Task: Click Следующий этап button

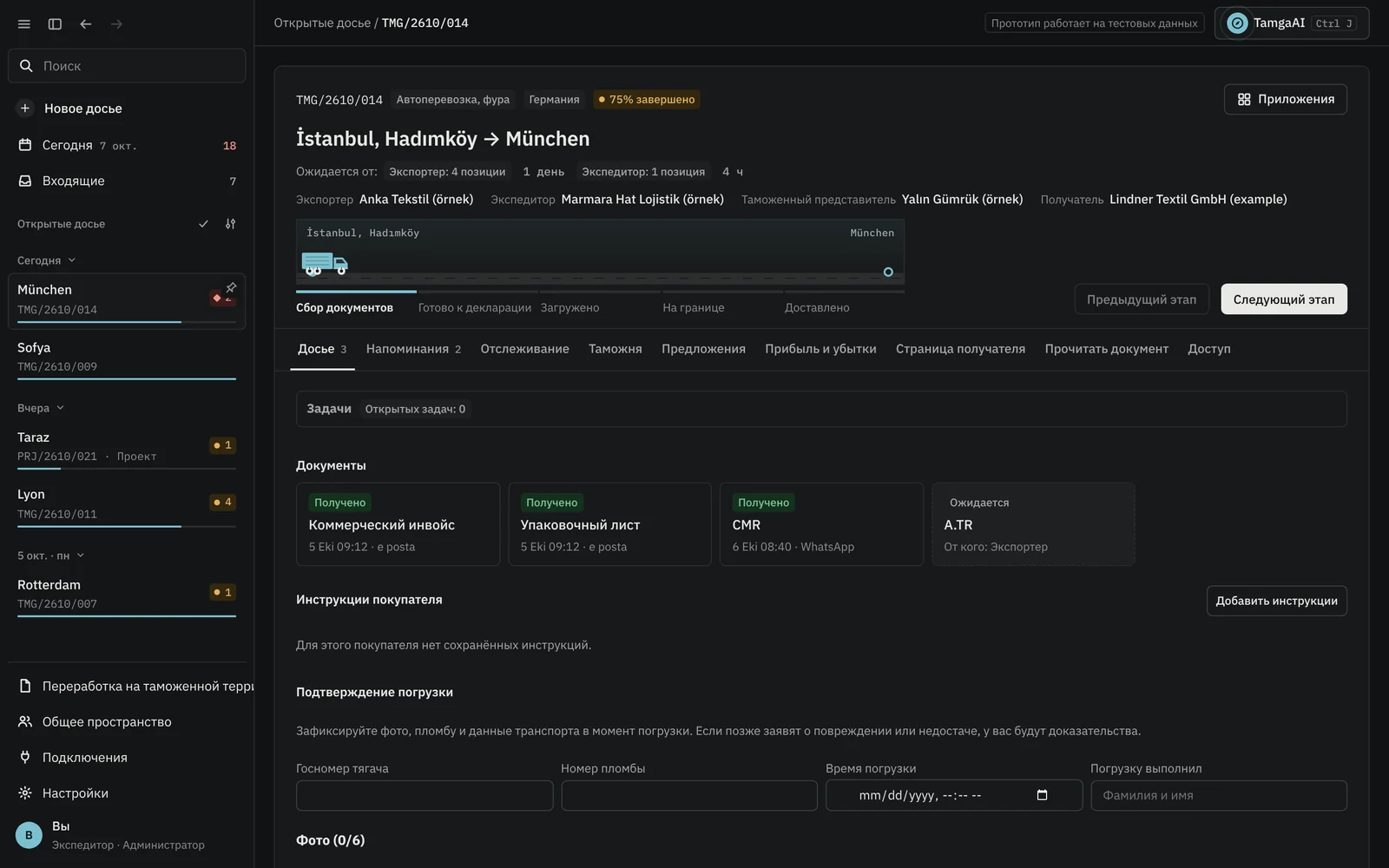Action: 1284,299
